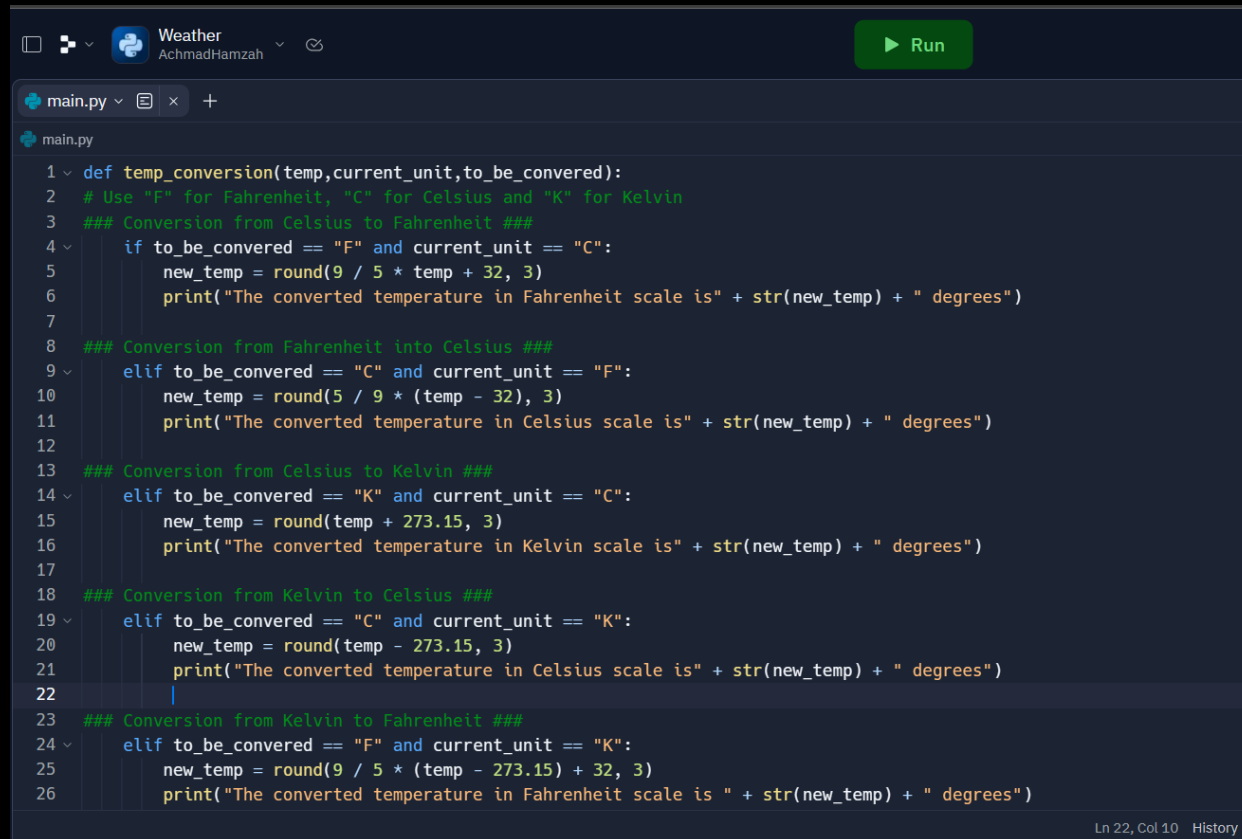Expand the Weather project name dropdown chevron

click(280, 44)
